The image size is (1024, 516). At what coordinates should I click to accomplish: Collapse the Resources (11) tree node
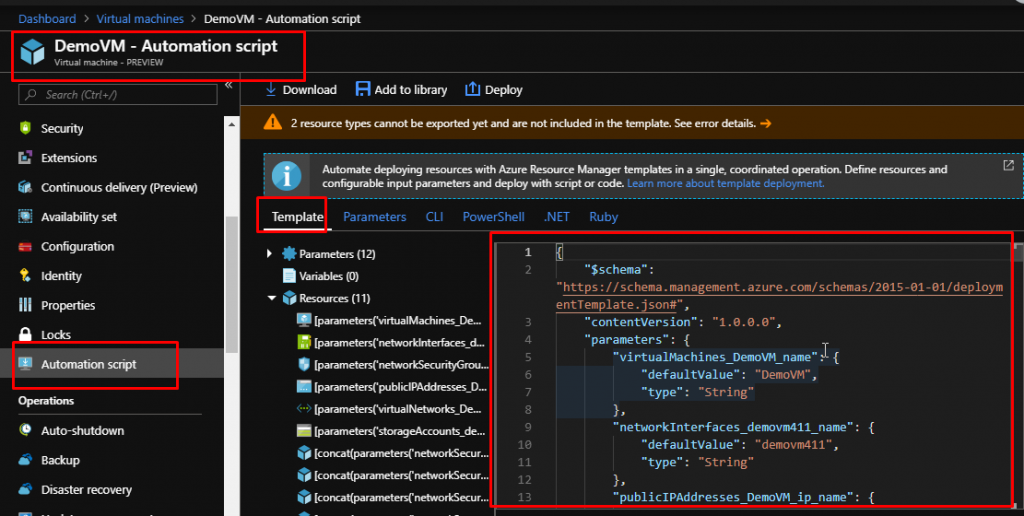pyautogui.click(x=272, y=298)
